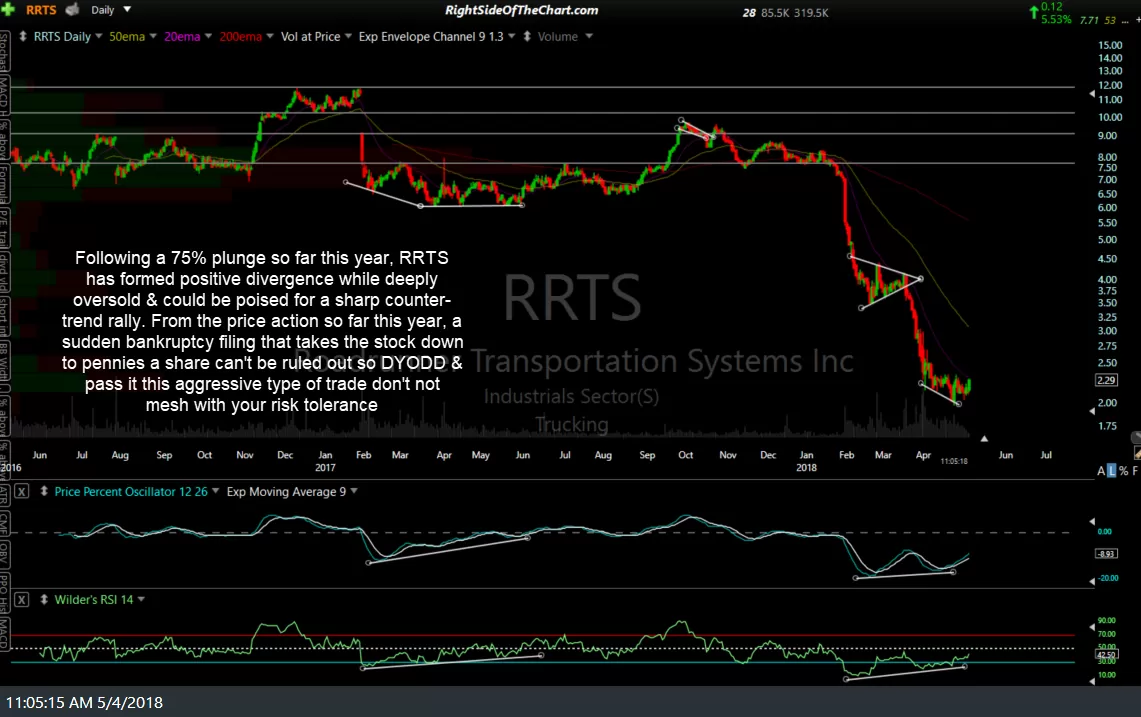
Task: Open the Vol at Price dropdown
Action: (x=348, y=36)
